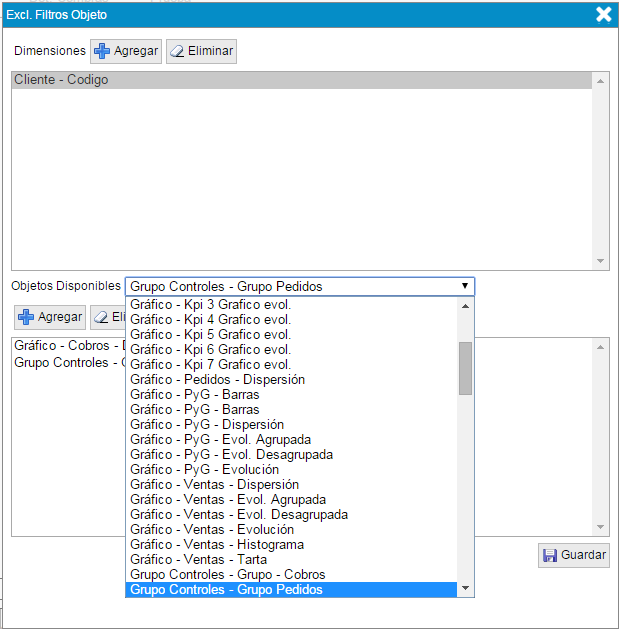Choose 'Gráfico - Kpi 7 Grafico evol.' item
Viewport: 619px width, 629px height.
[210, 365]
